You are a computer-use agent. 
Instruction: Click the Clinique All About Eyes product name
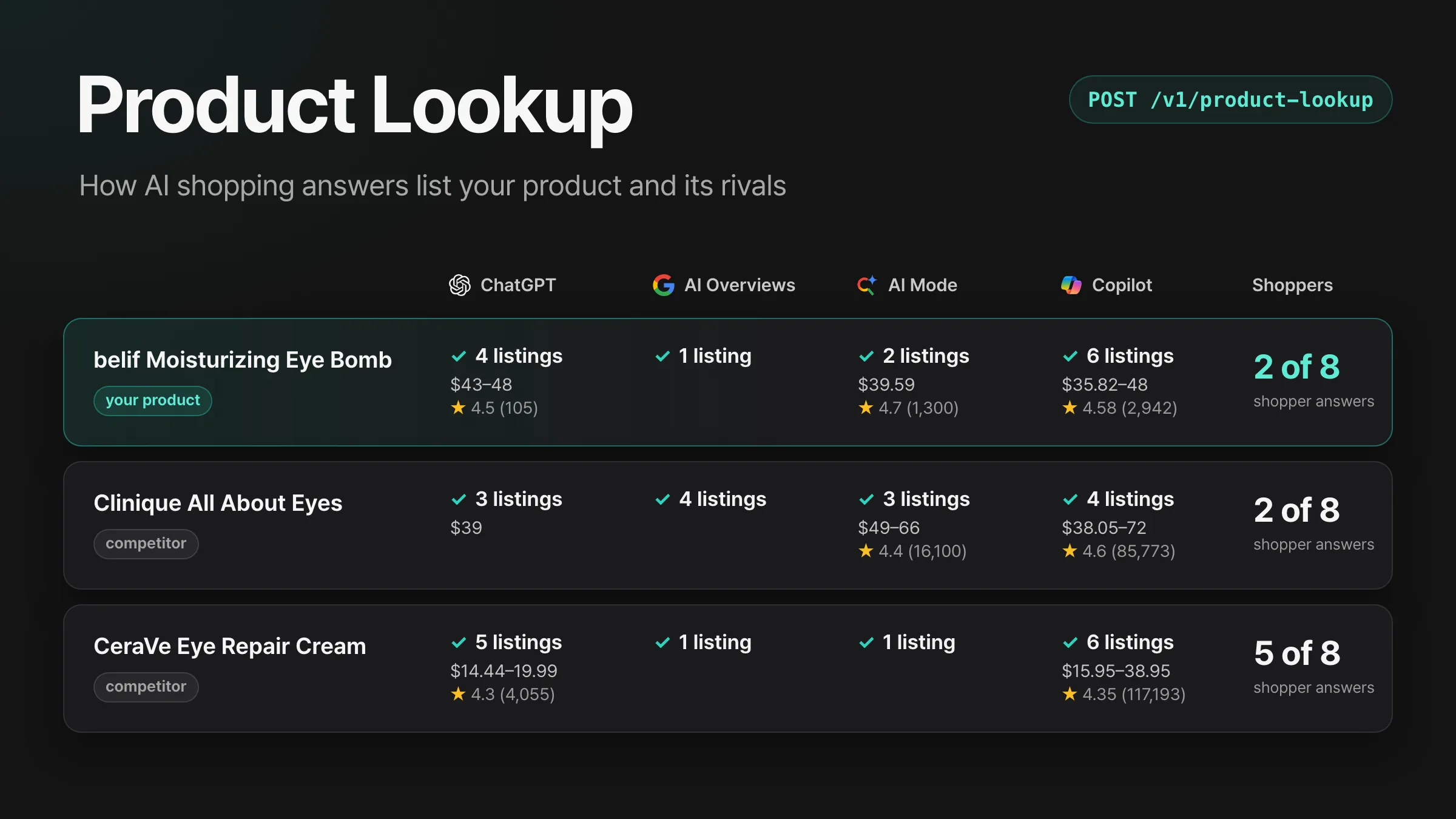point(218,503)
